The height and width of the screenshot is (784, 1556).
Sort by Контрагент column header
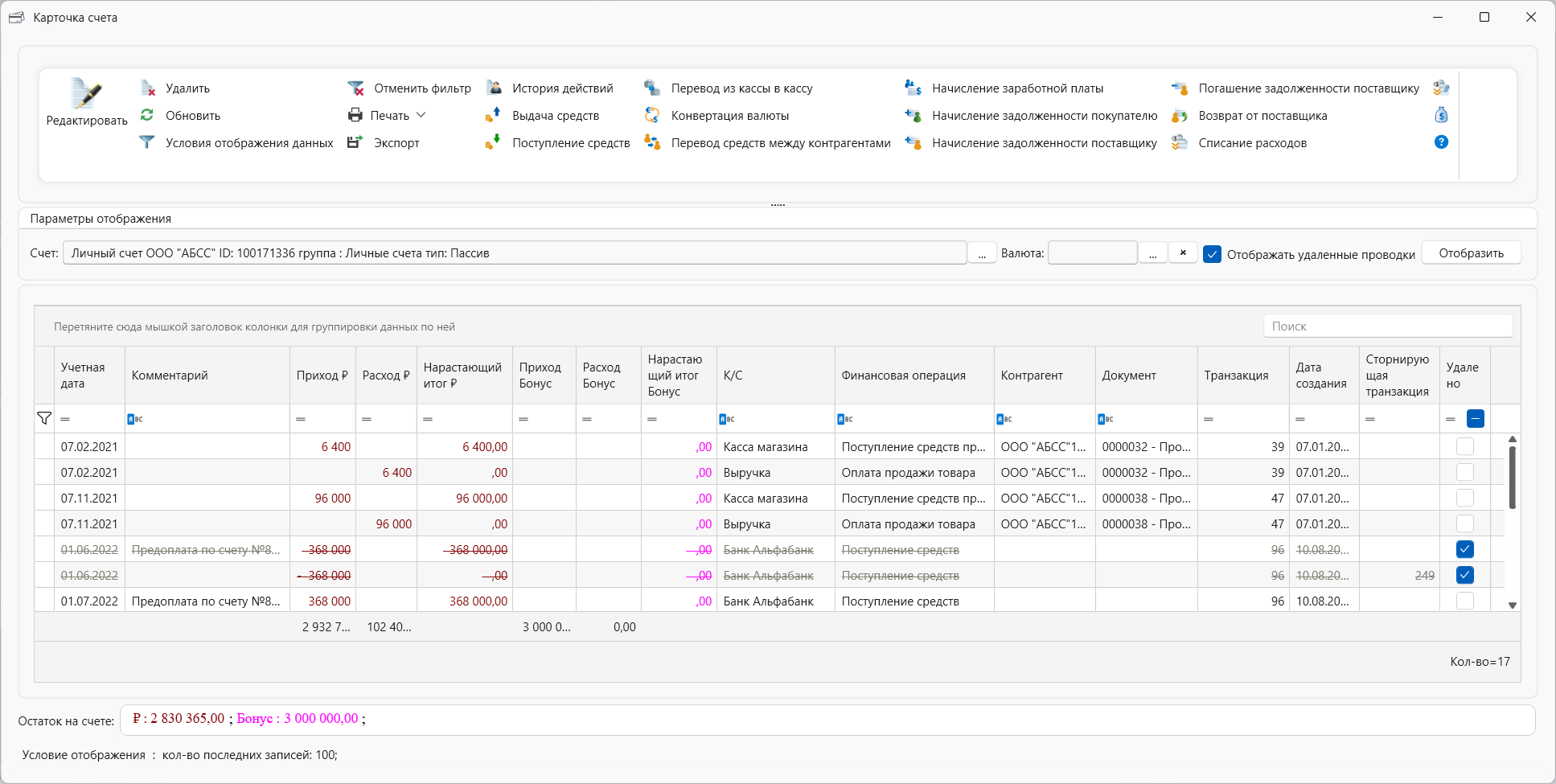pyautogui.click(x=1045, y=376)
